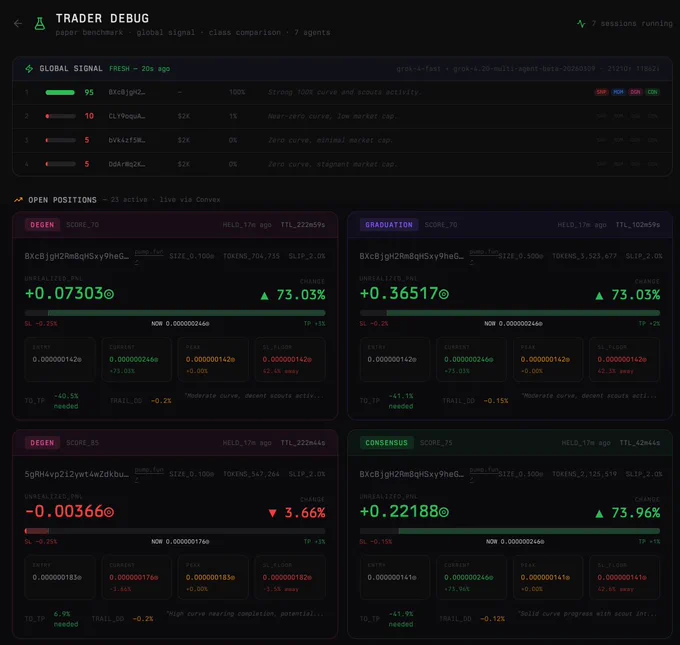Click 'Zero curve, stagnant market cap' note

tap(332, 164)
